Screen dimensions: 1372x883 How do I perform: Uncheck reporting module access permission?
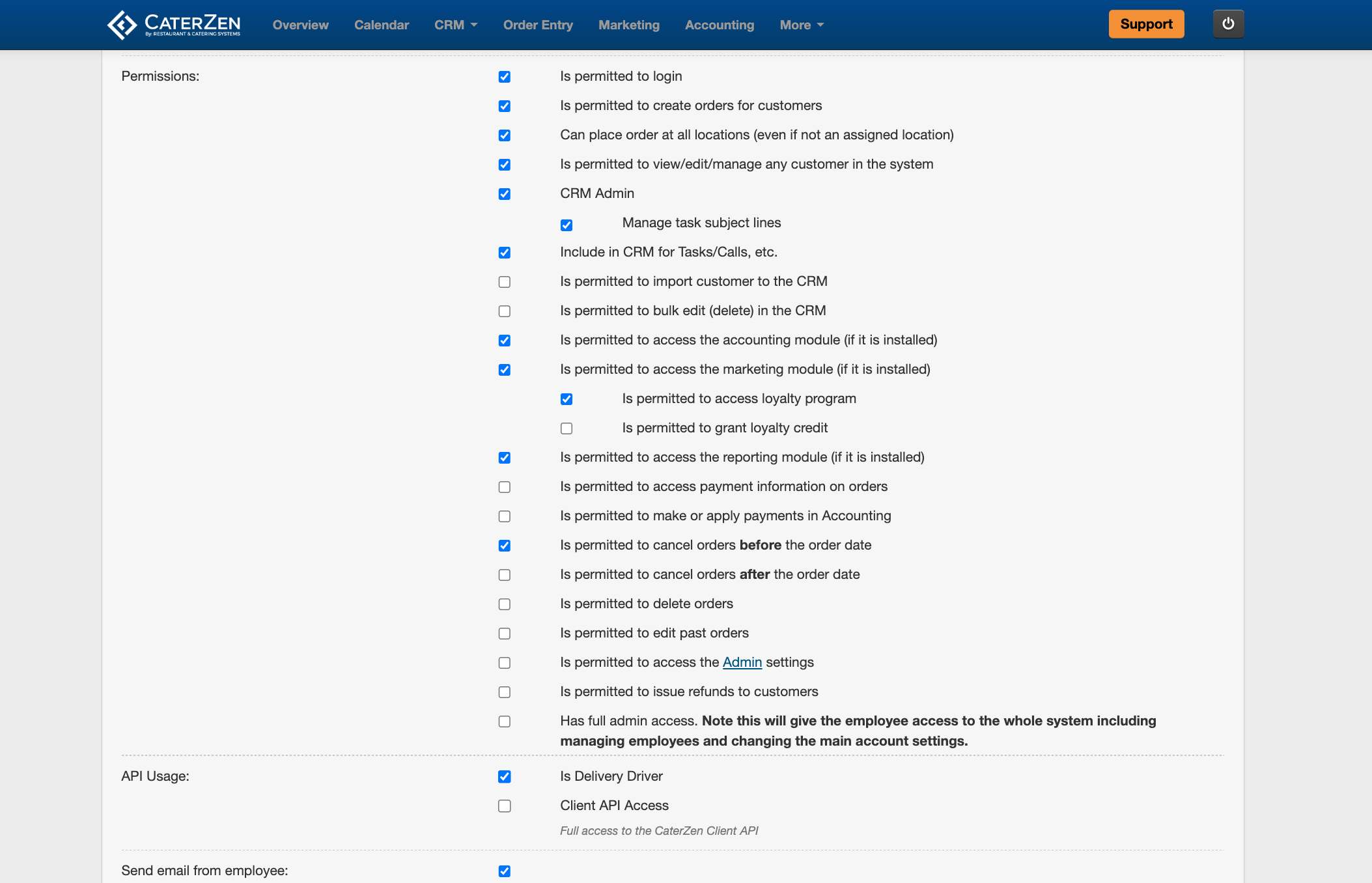tap(505, 458)
